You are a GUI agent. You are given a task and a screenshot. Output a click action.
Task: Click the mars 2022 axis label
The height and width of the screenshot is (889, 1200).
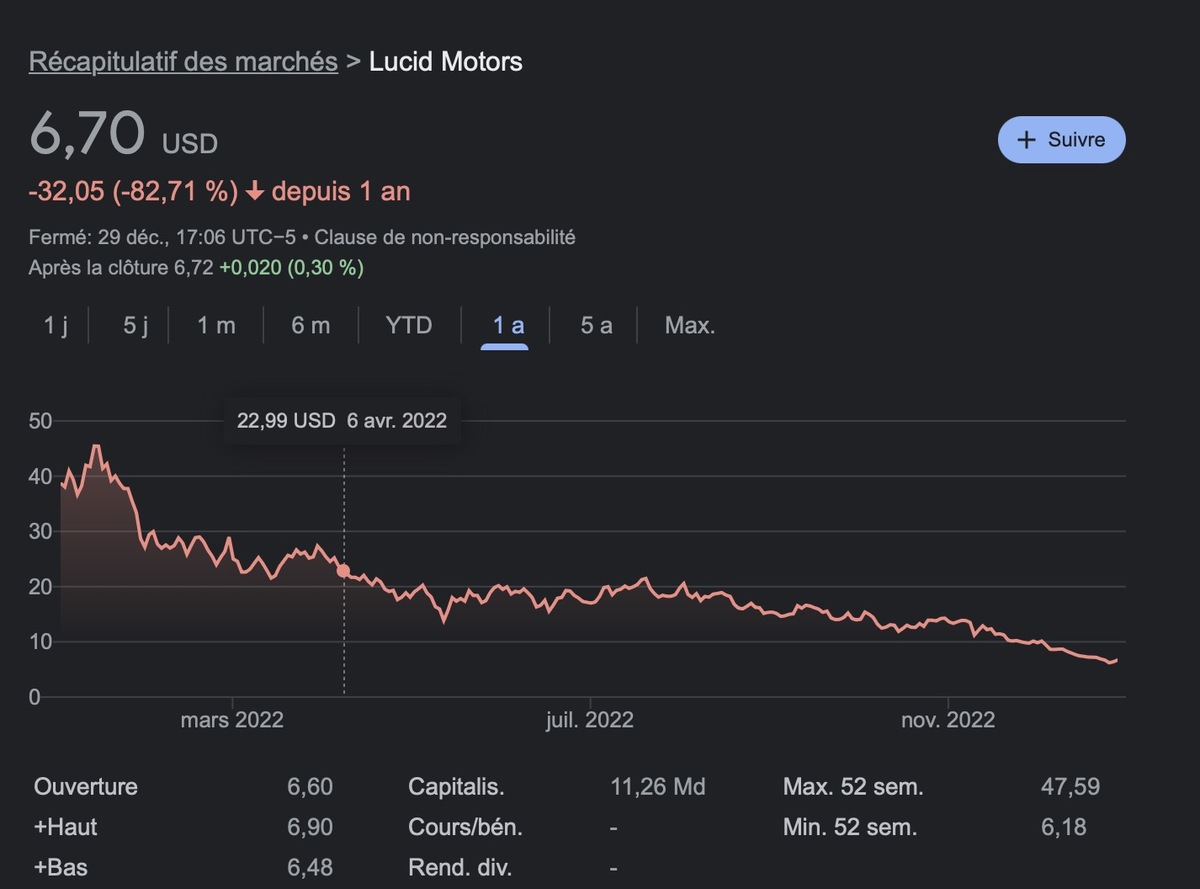[x=232, y=720]
